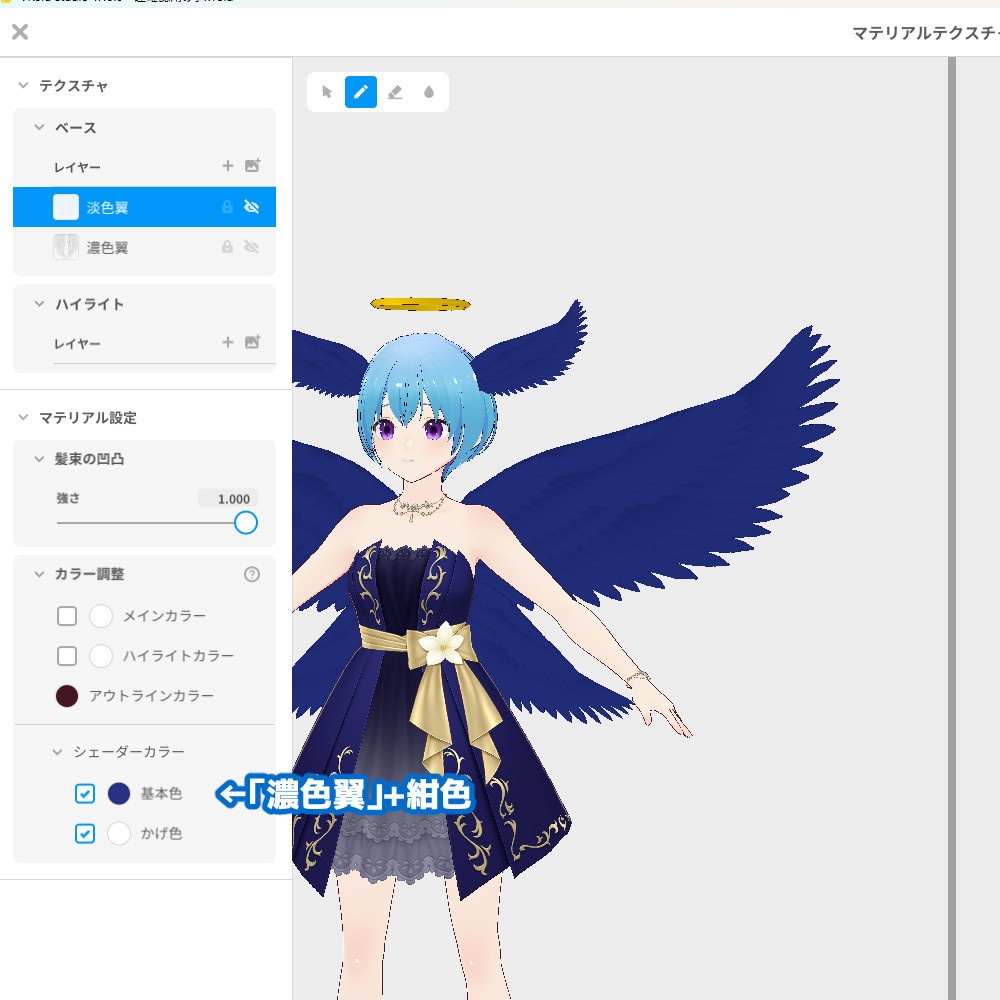Open the カラー調整 help icon
Image resolution: width=1000 pixels, height=1000 pixels.
252,574
